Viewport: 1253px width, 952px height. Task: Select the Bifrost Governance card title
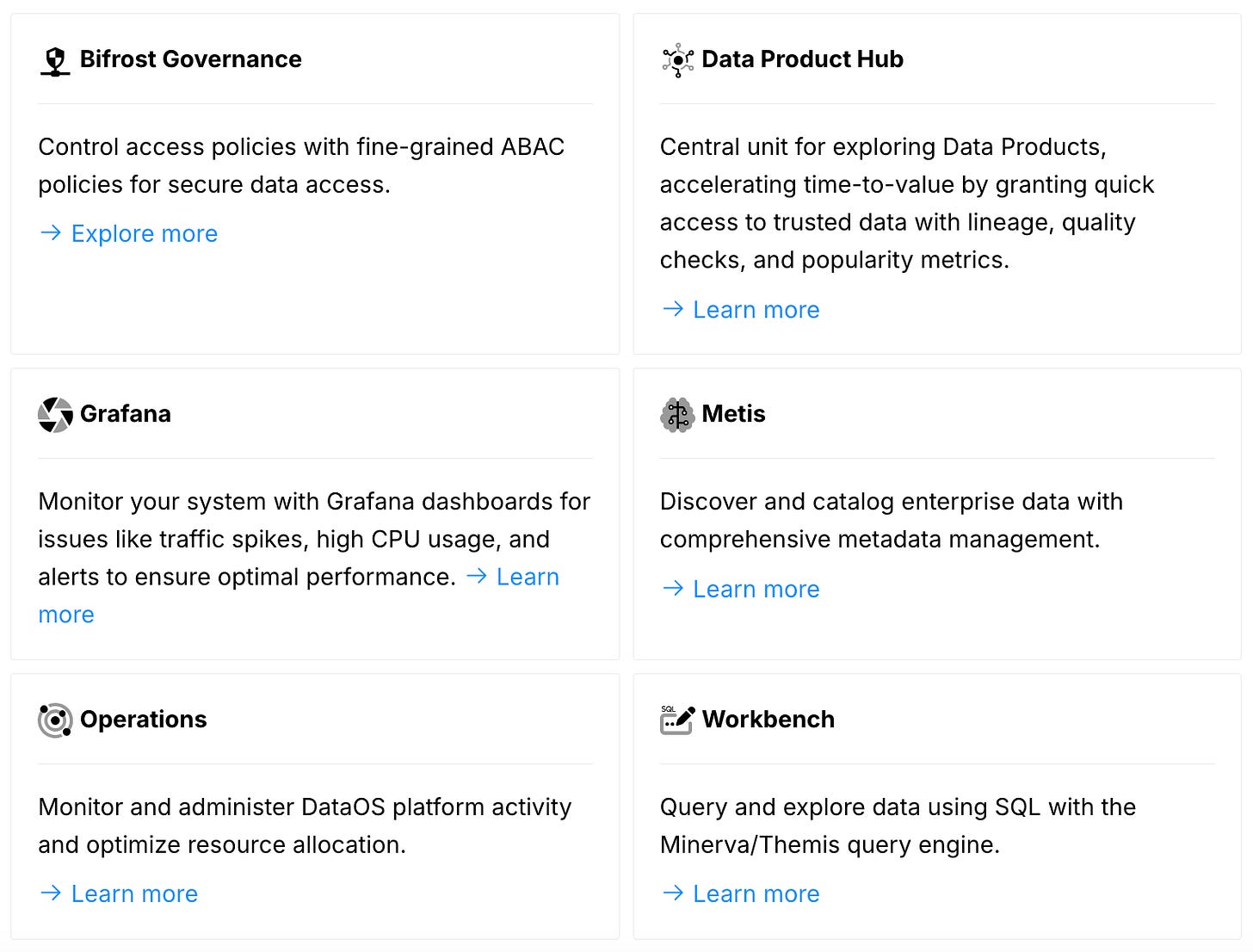tap(191, 59)
